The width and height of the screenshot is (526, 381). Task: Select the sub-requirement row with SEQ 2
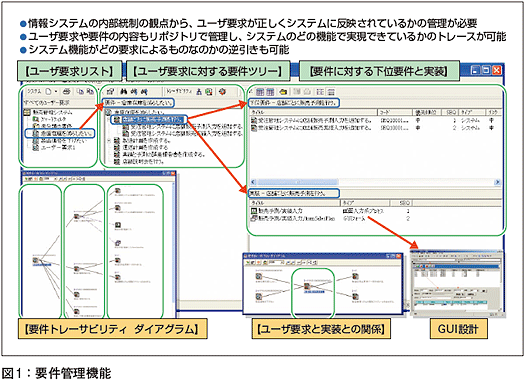tap(375, 127)
